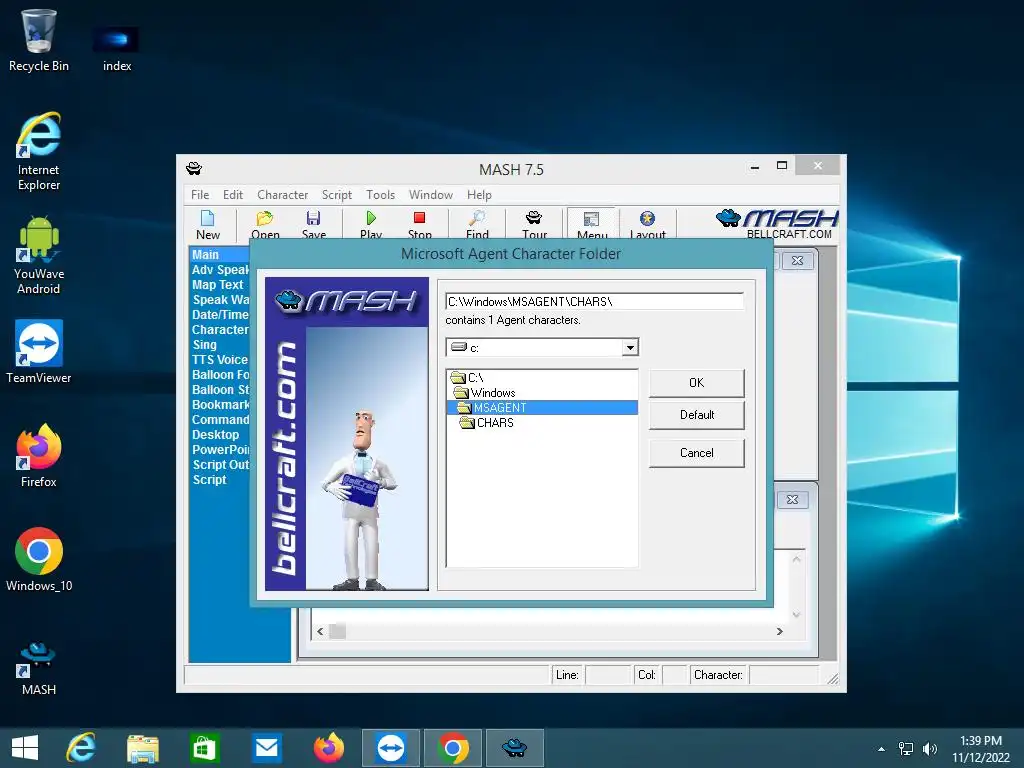1024x768 pixels.
Task: Close the lower inner panel behind dialog
Action: click(792, 500)
